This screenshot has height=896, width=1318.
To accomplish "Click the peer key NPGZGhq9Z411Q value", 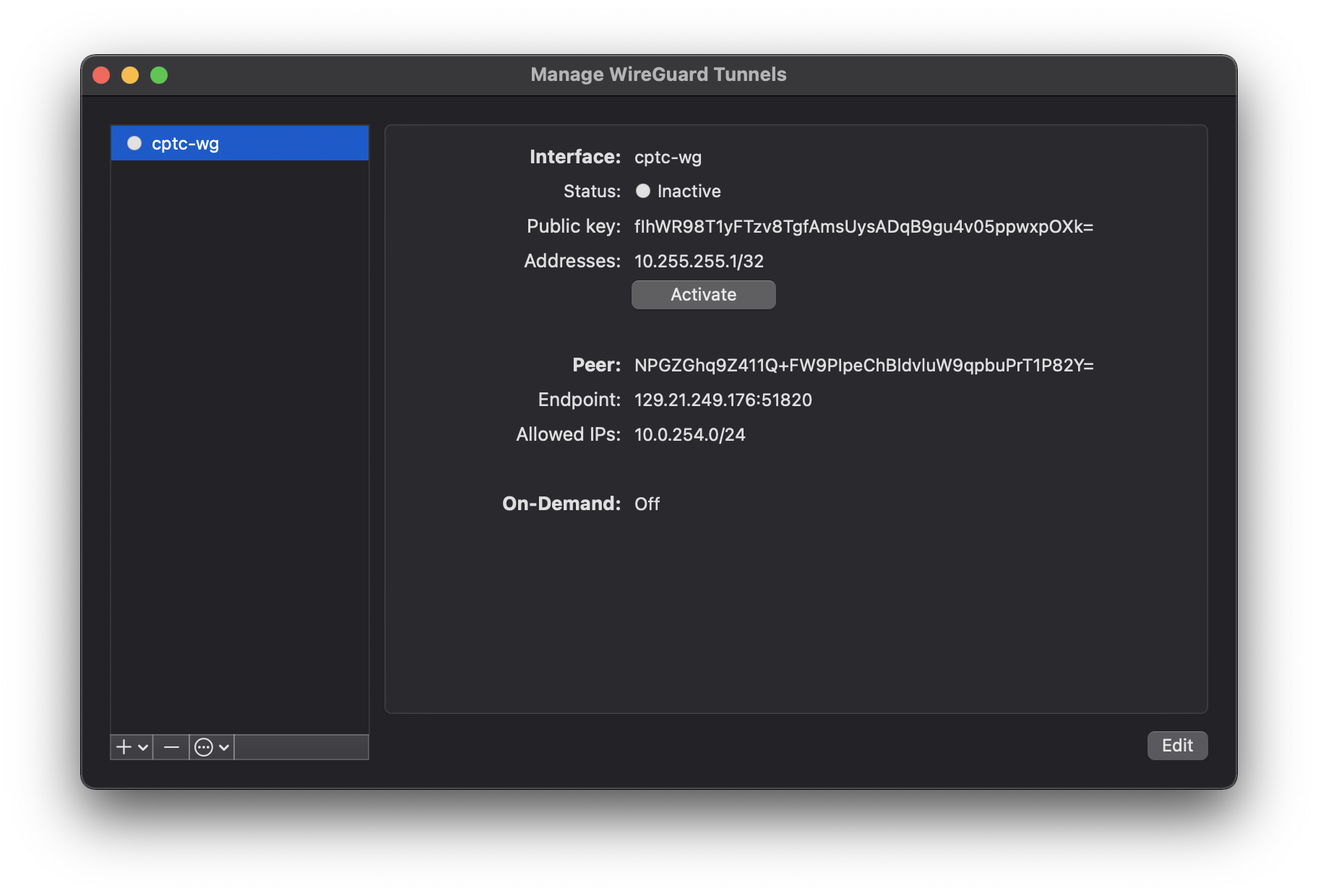I will [863, 365].
